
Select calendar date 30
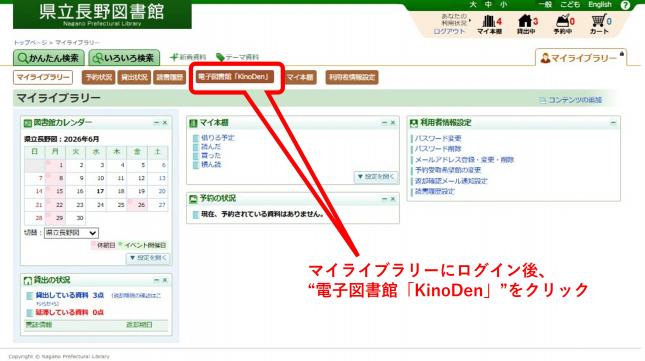pyautogui.click(x=75, y=218)
